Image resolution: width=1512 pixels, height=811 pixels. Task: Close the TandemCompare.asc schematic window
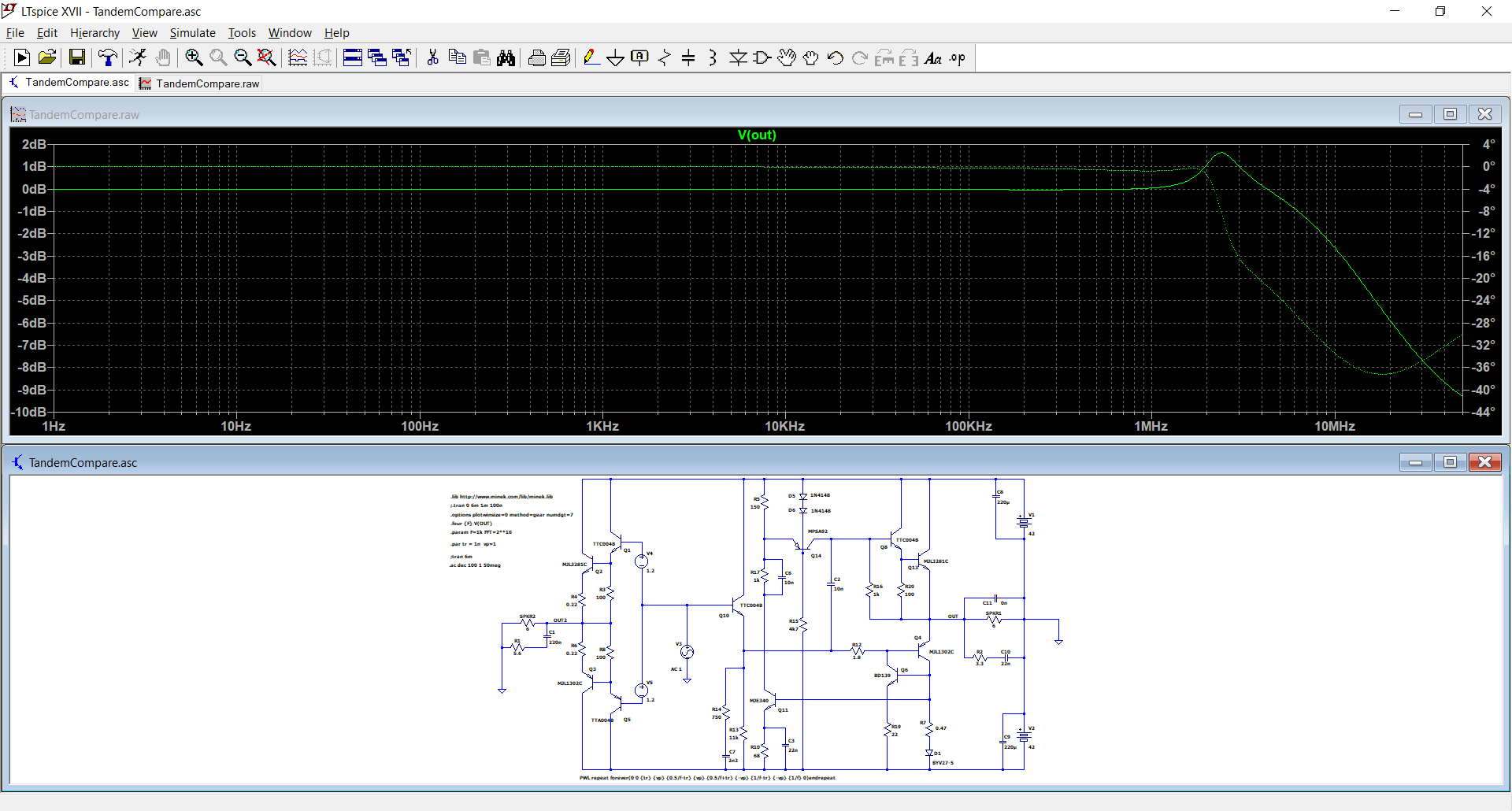tap(1484, 462)
